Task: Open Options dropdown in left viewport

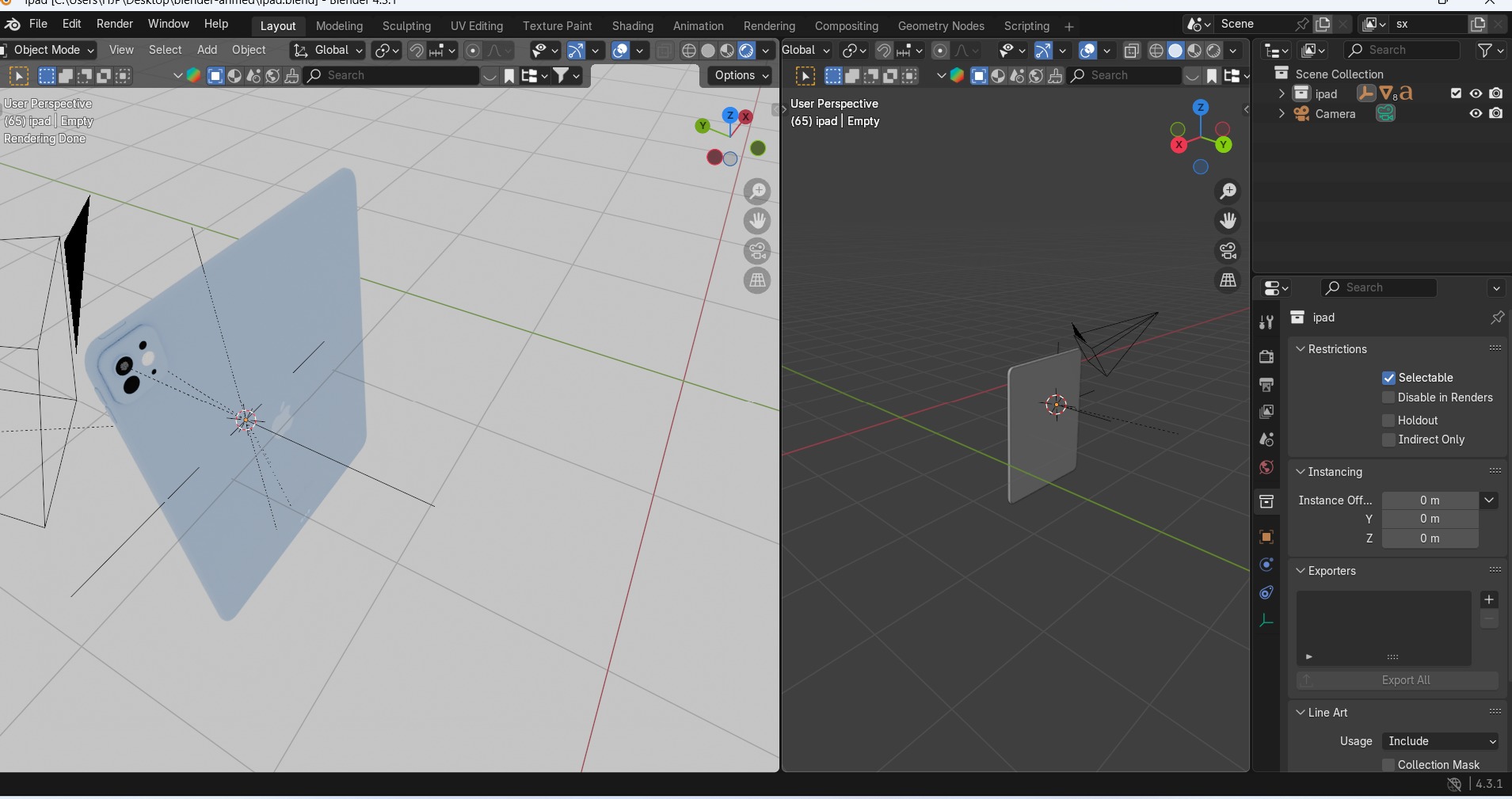Action: 740,75
